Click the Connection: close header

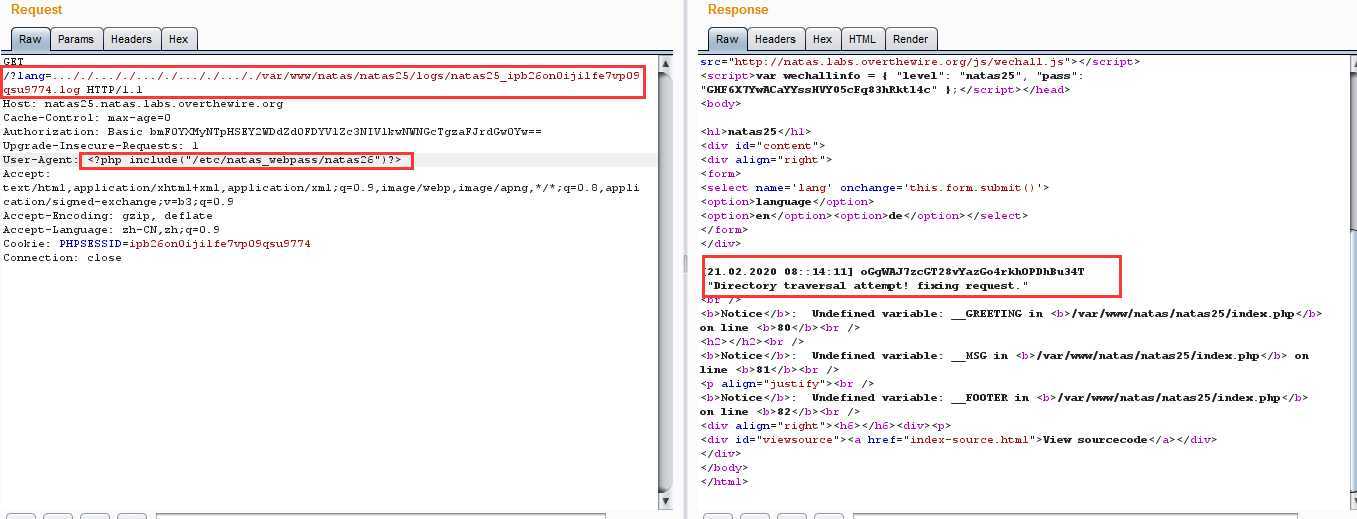62,258
